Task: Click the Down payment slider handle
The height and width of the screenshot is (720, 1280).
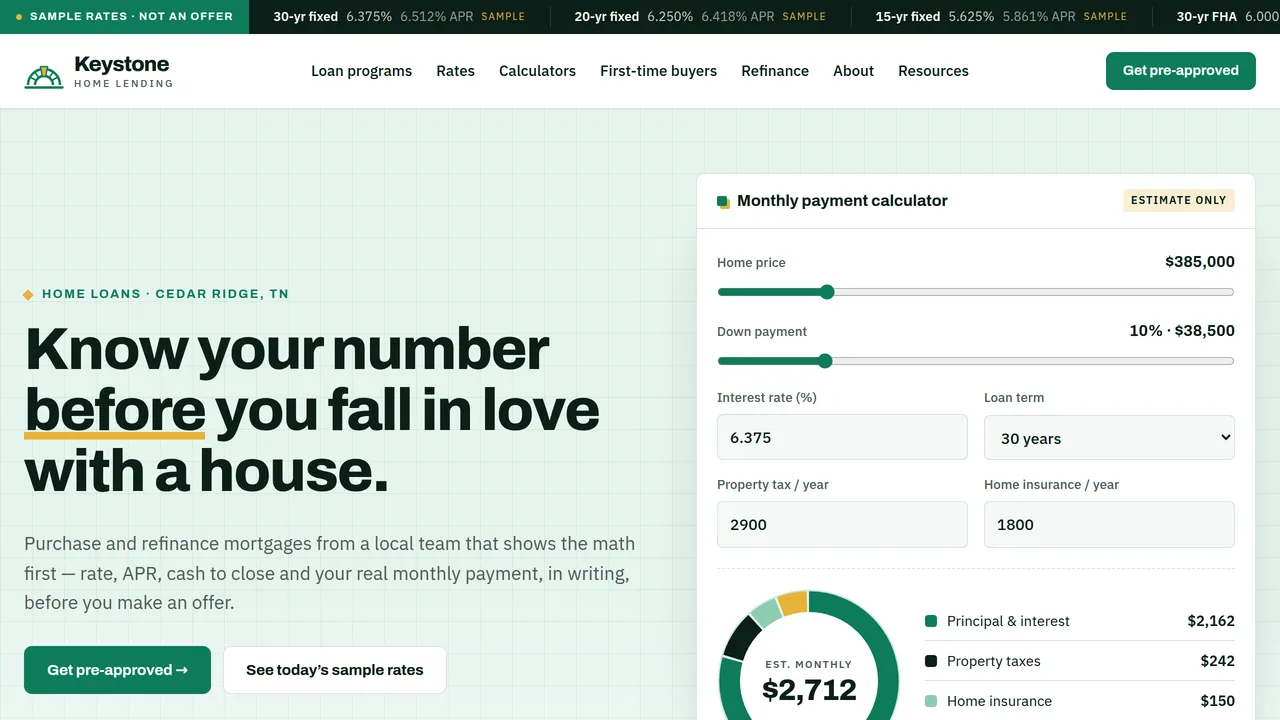Action: pyautogui.click(x=825, y=361)
